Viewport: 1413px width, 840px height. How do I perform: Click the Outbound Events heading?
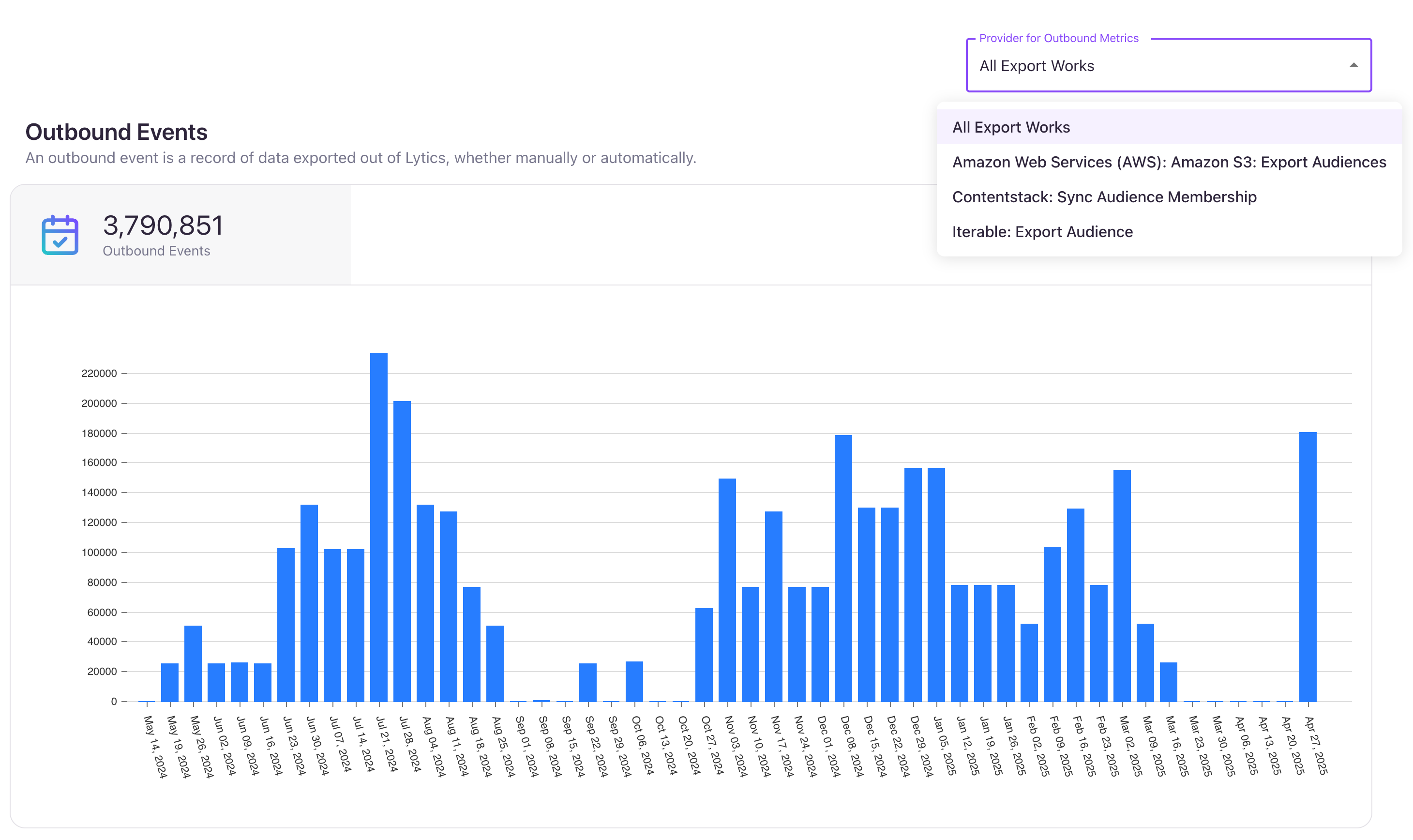[x=116, y=132]
